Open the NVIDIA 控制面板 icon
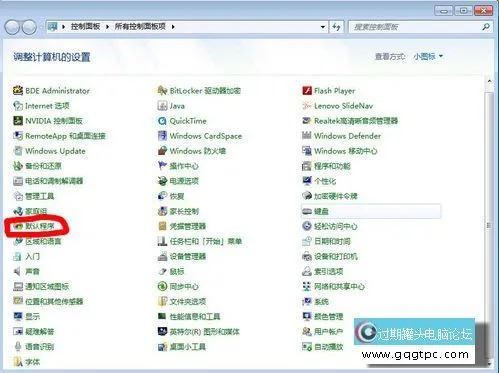Viewport: 499px width, 373px height. pos(18,121)
